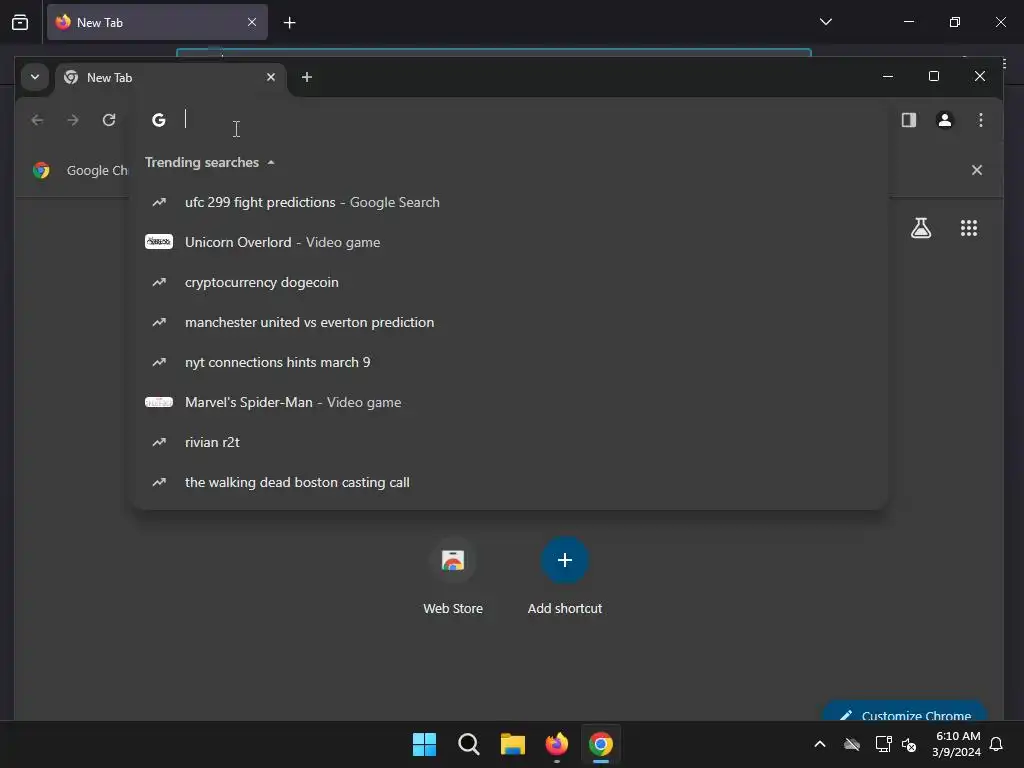Open the OneDrive tray icon
Viewport: 1024px width, 768px height.
[852, 744]
